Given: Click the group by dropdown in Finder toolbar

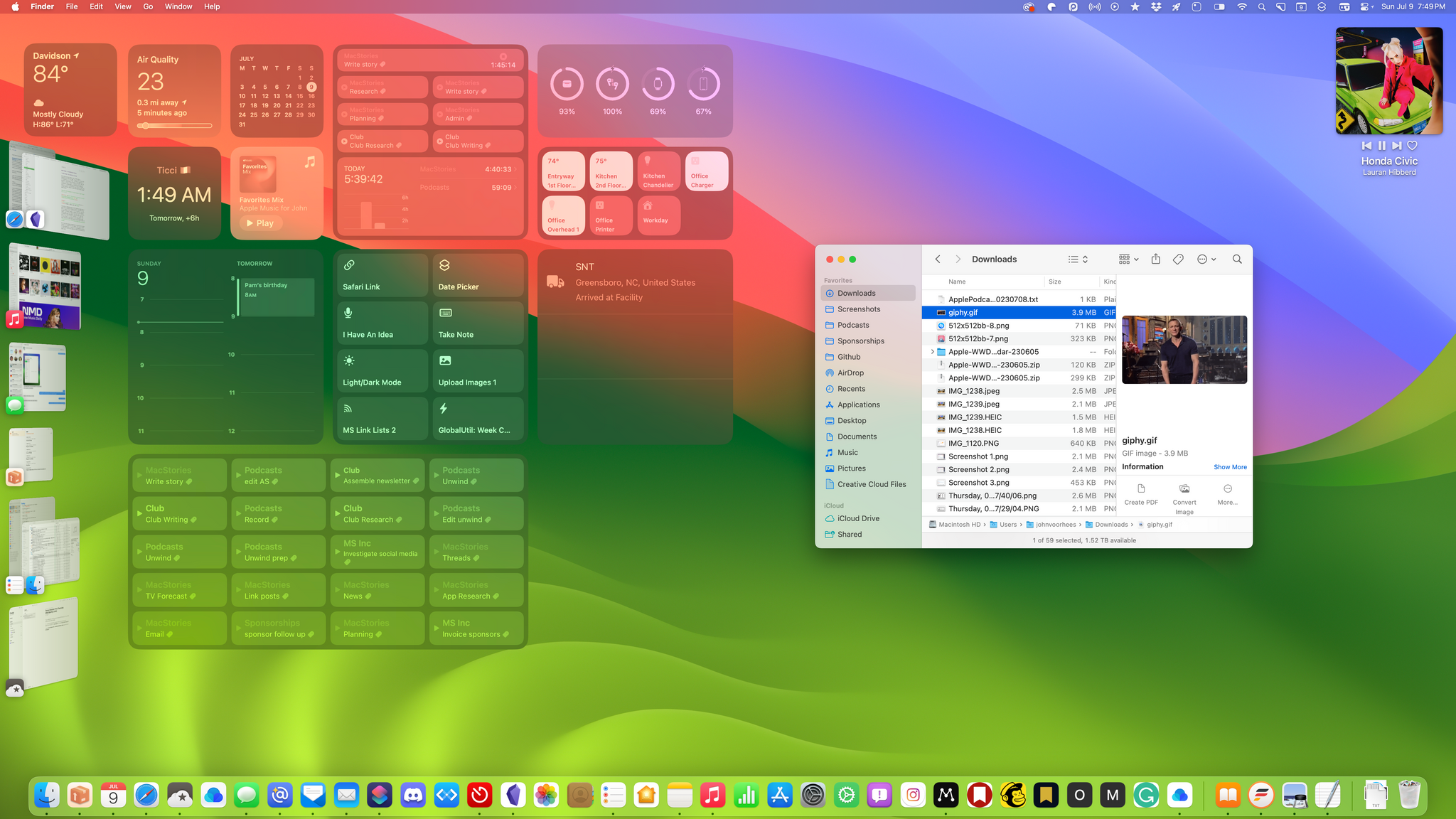Looking at the screenshot, I should 1129,259.
